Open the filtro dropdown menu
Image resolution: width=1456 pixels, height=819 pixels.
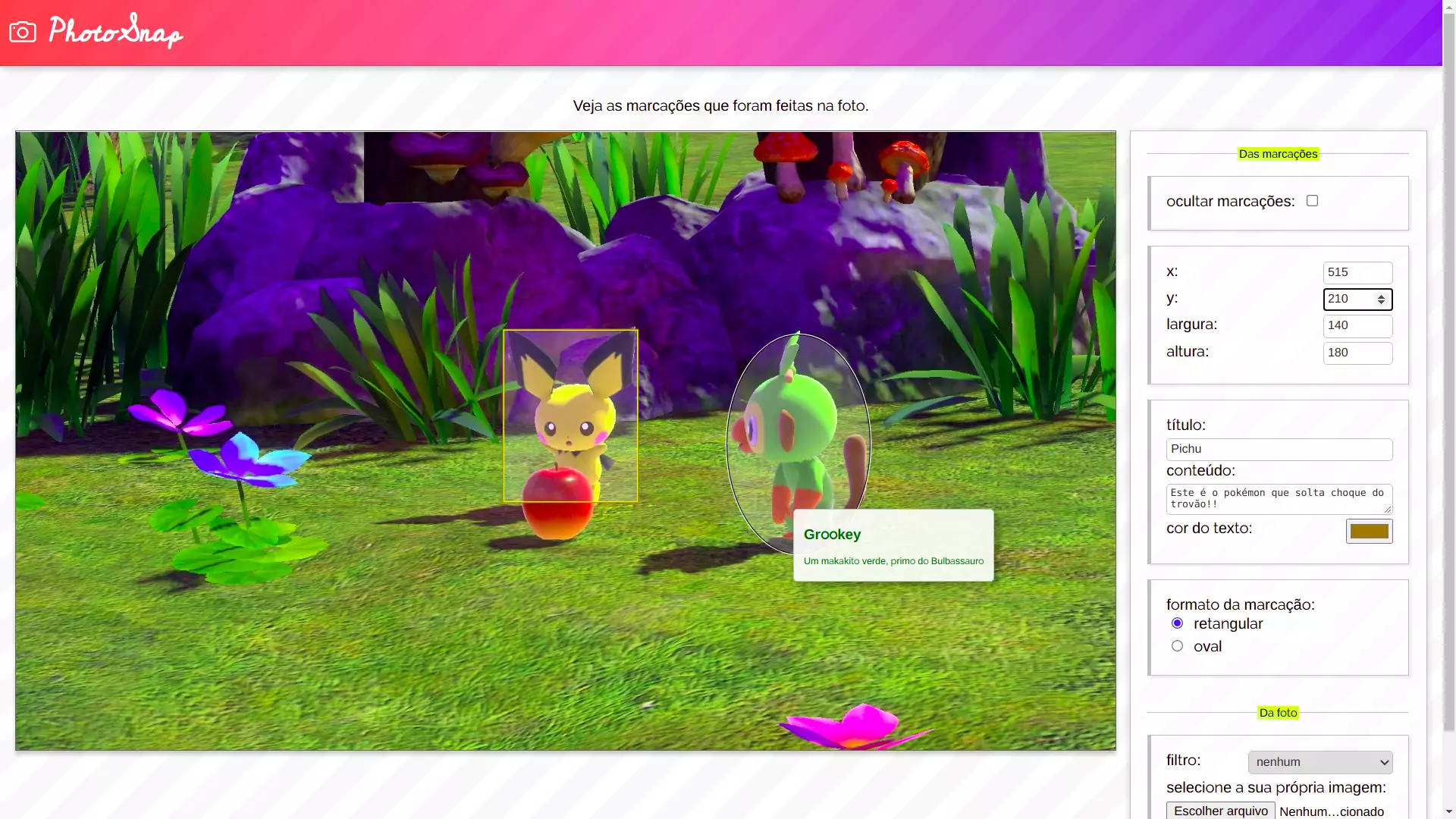pyautogui.click(x=1319, y=762)
